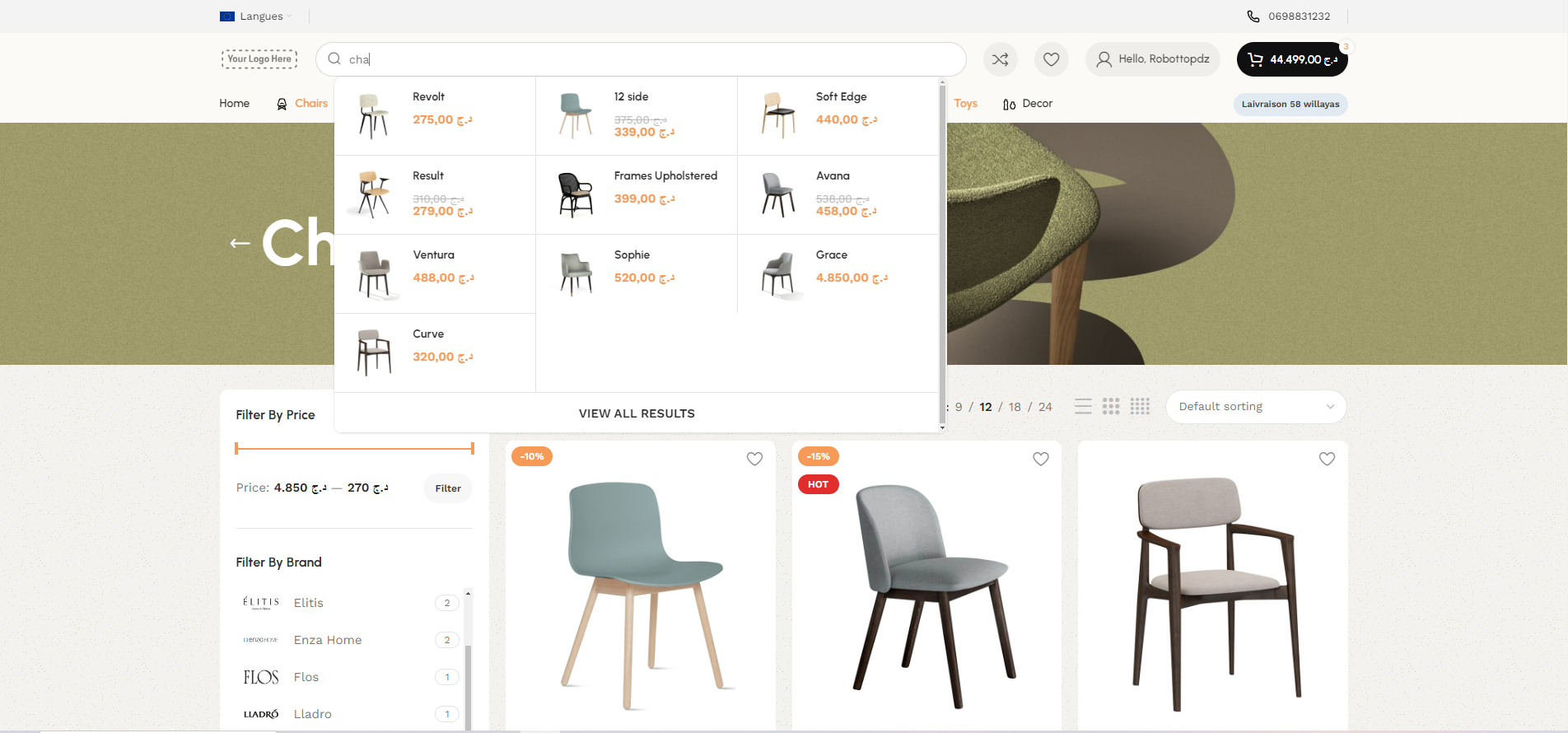Toggle wishlist heart on grey armchair product
Viewport: 1568px width, 733px height.
pos(1327,460)
